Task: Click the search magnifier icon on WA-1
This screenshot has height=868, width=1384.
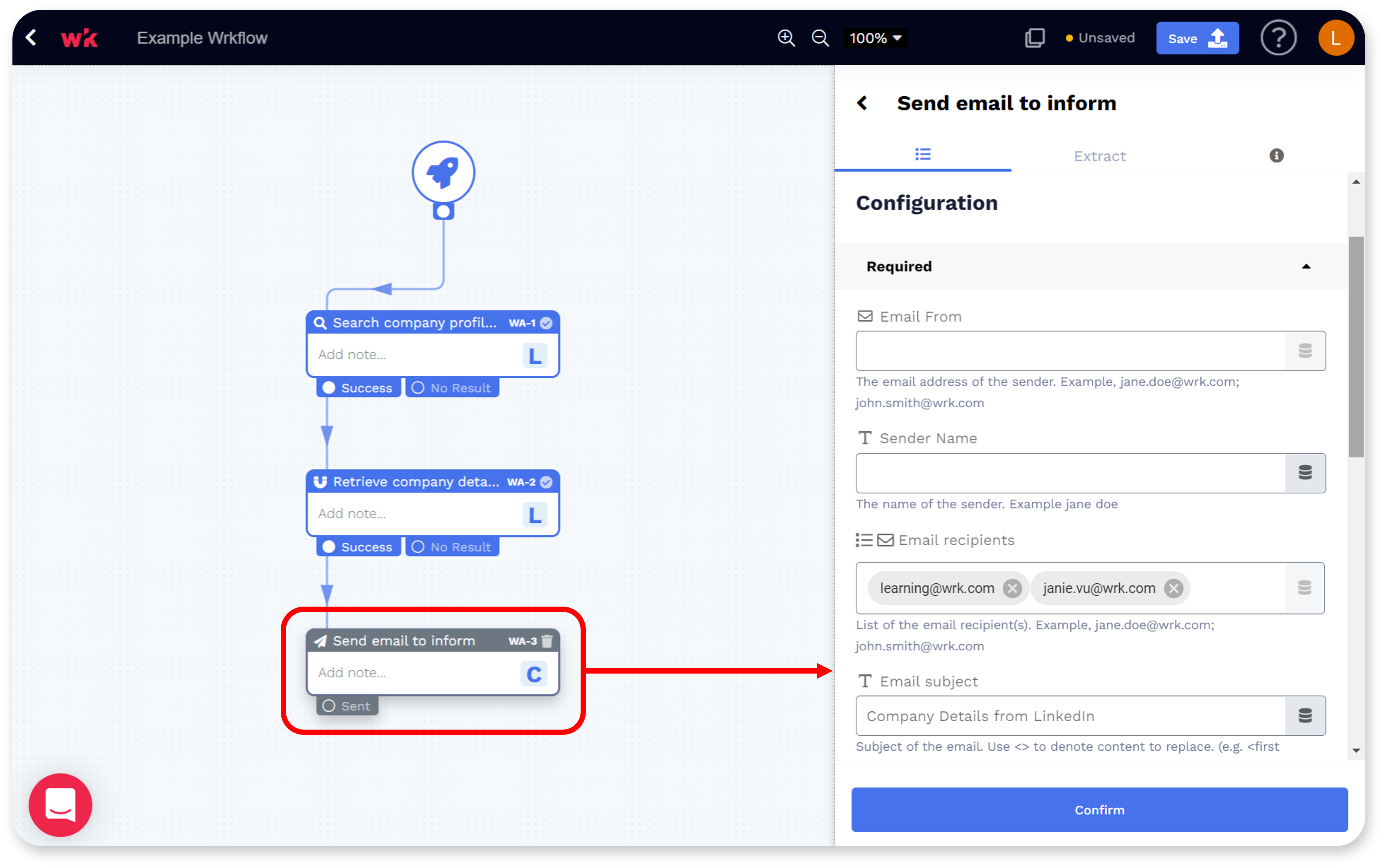Action: (320, 323)
